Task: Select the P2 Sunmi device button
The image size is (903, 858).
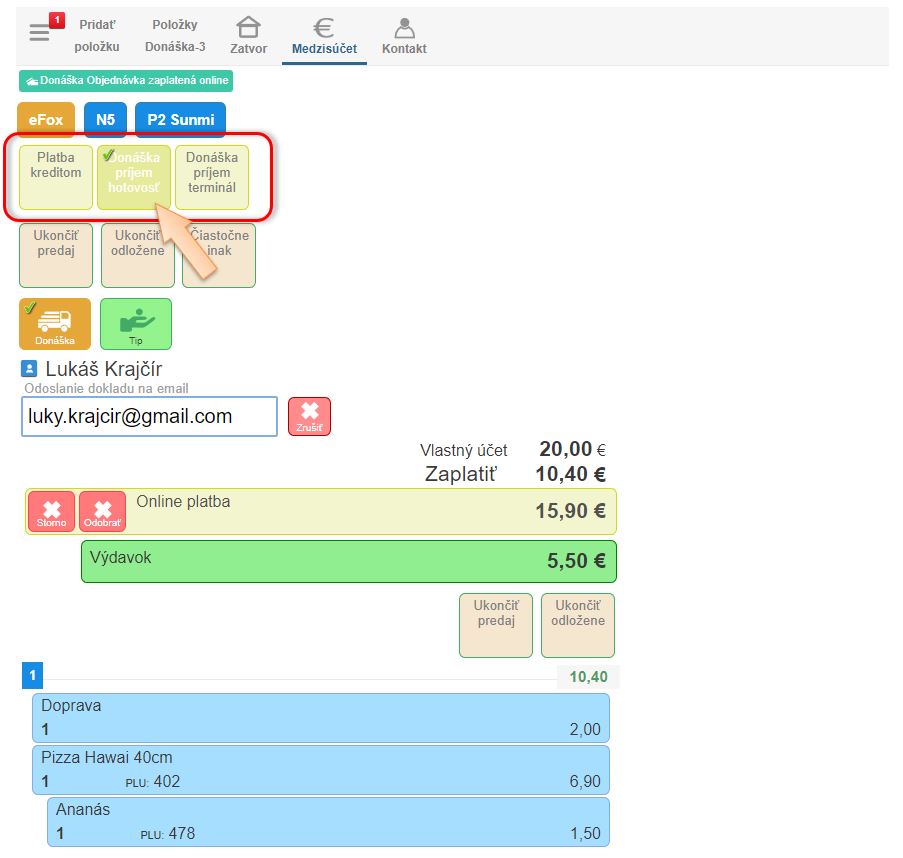Action: tap(180, 120)
